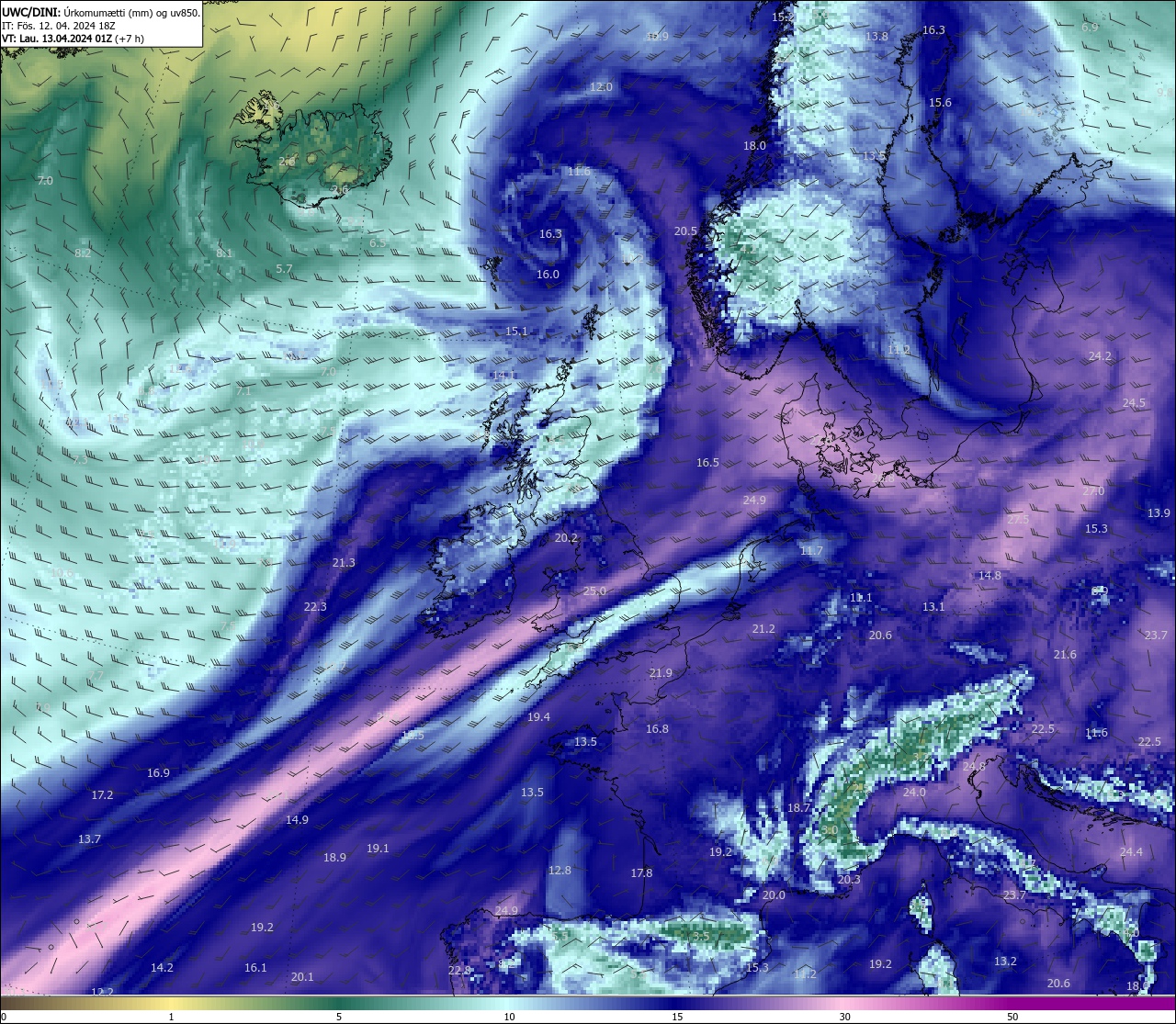Click the map value "16.0" in the cyclone
Viewport: 1176px width, 1024px height.
point(548,275)
